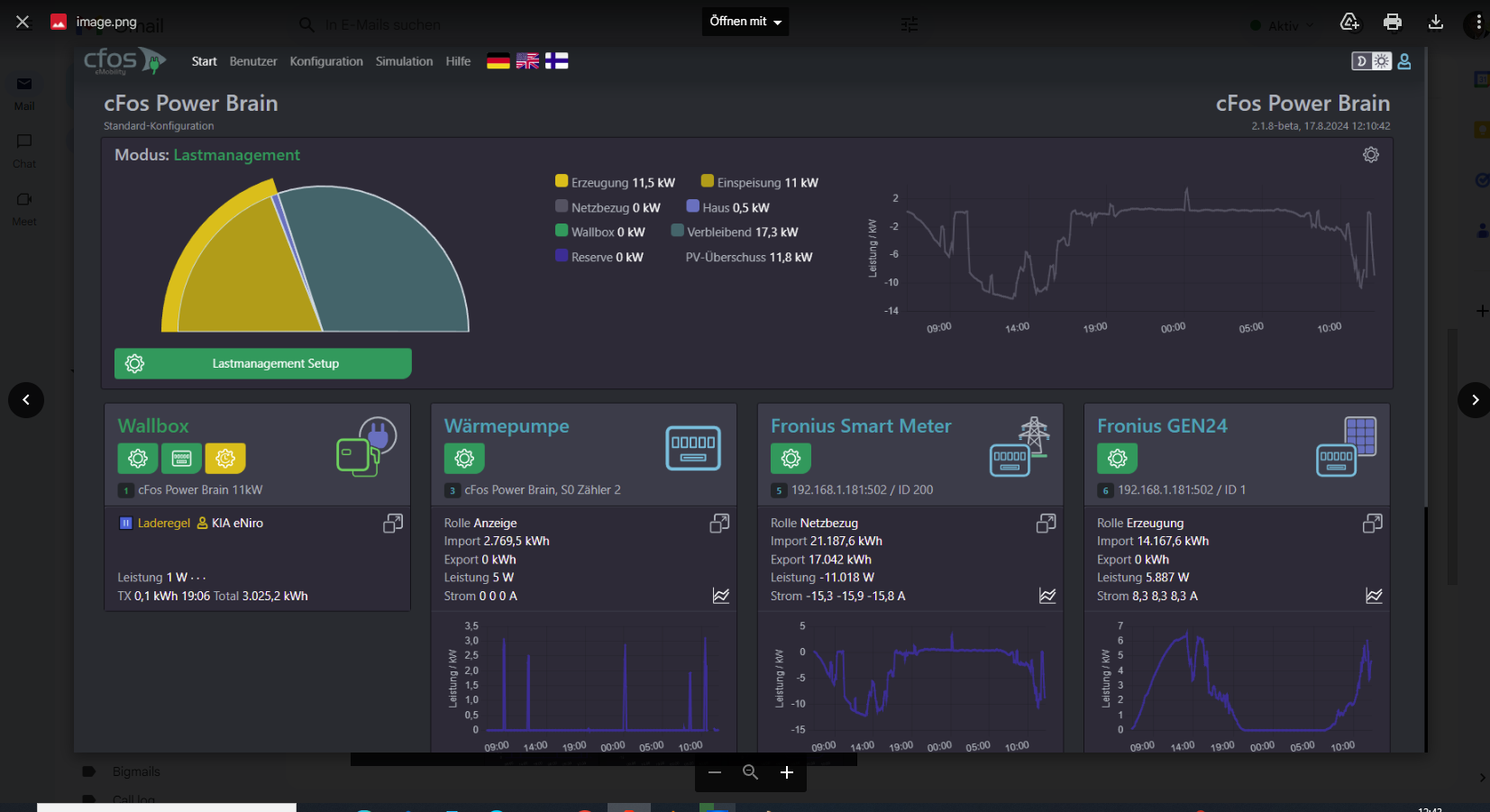Open more options three-dot menu
1490x812 pixels.
1478,22
